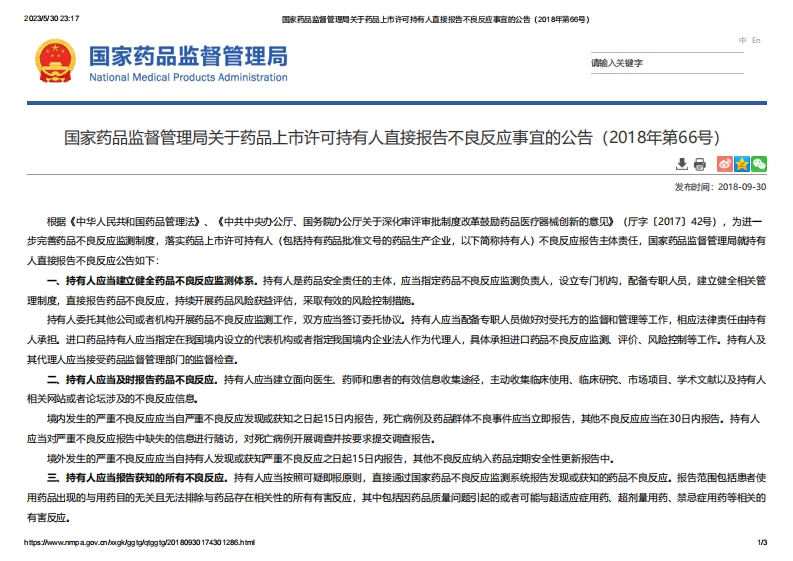Print the page with the printer icon
The width and height of the screenshot is (793, 561).
click(700, 164)
